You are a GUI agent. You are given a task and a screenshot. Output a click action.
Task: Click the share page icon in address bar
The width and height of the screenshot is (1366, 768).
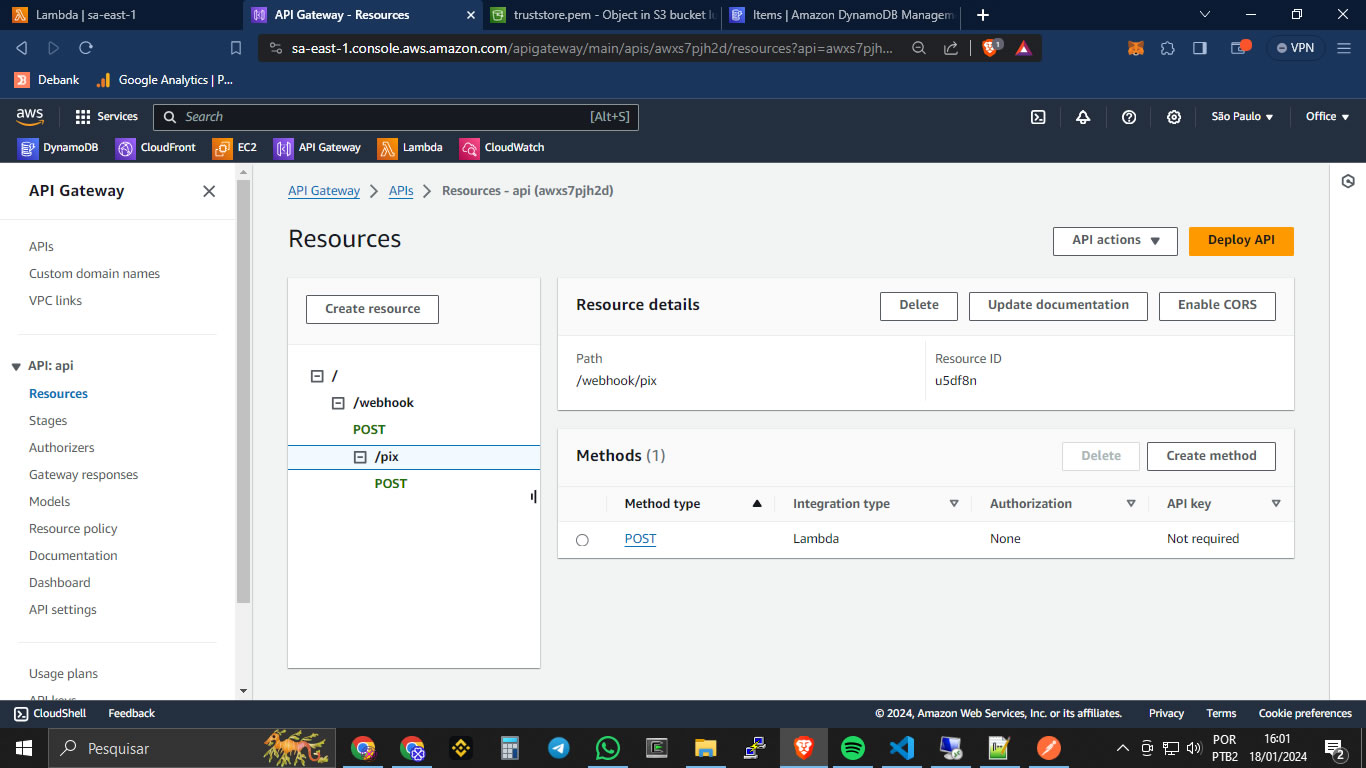click(x=951, y=48)
